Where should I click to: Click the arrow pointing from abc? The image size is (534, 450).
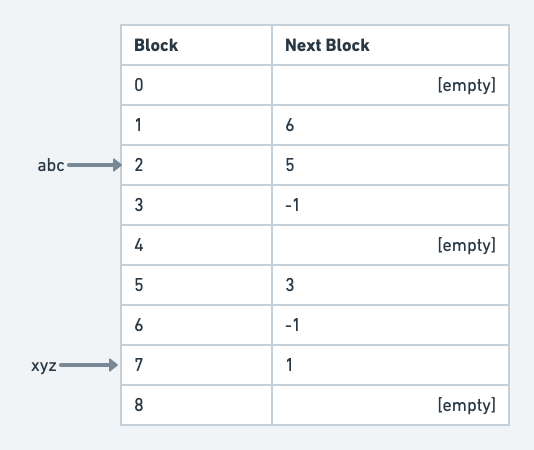(94, 165)
